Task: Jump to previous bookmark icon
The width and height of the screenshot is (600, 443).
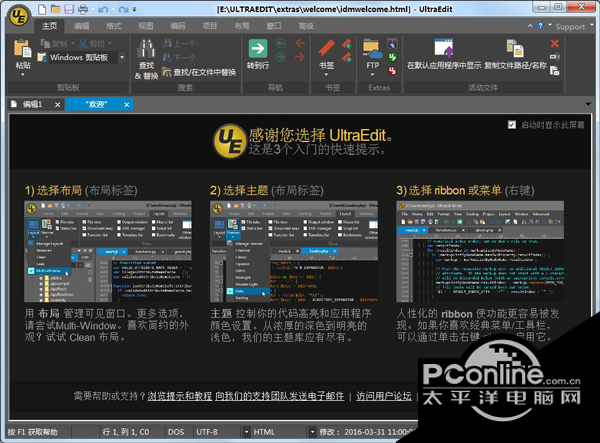Action: (347, 44)
